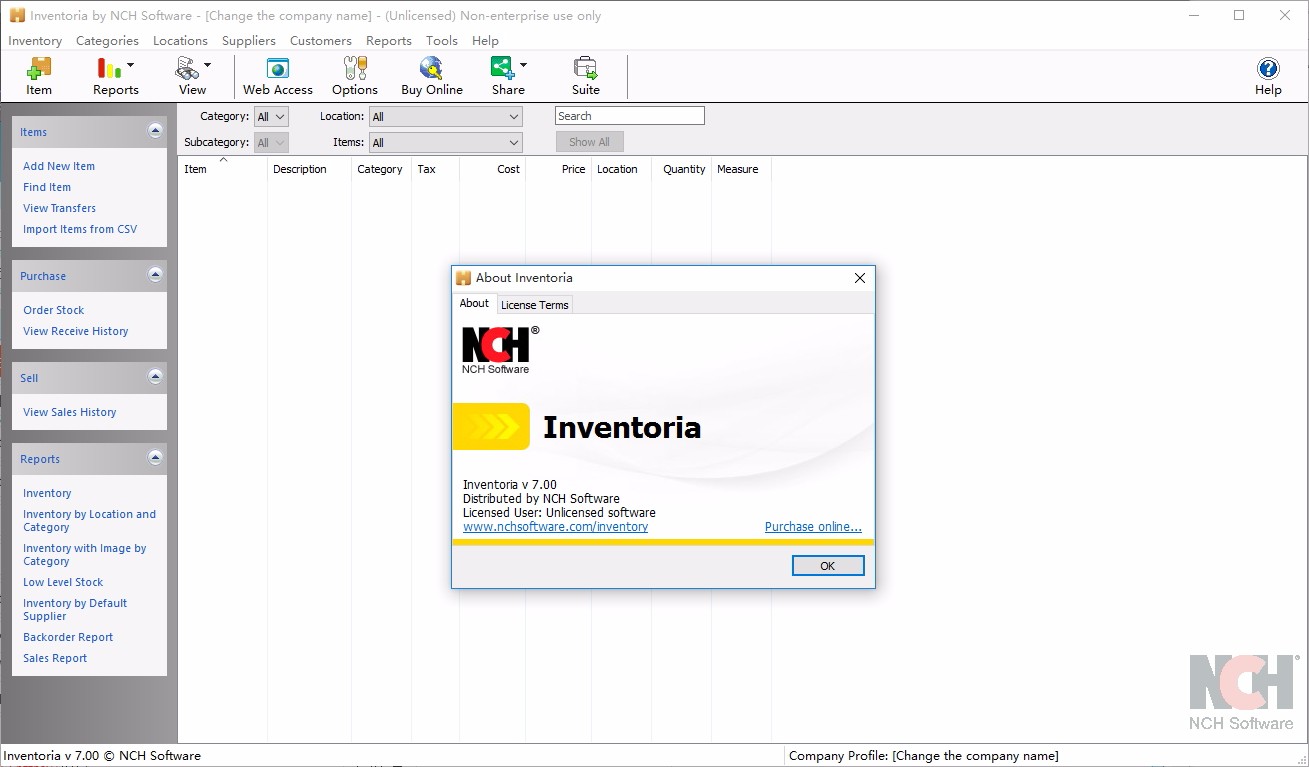Follow the Purchase online link

tap(813, 526)
